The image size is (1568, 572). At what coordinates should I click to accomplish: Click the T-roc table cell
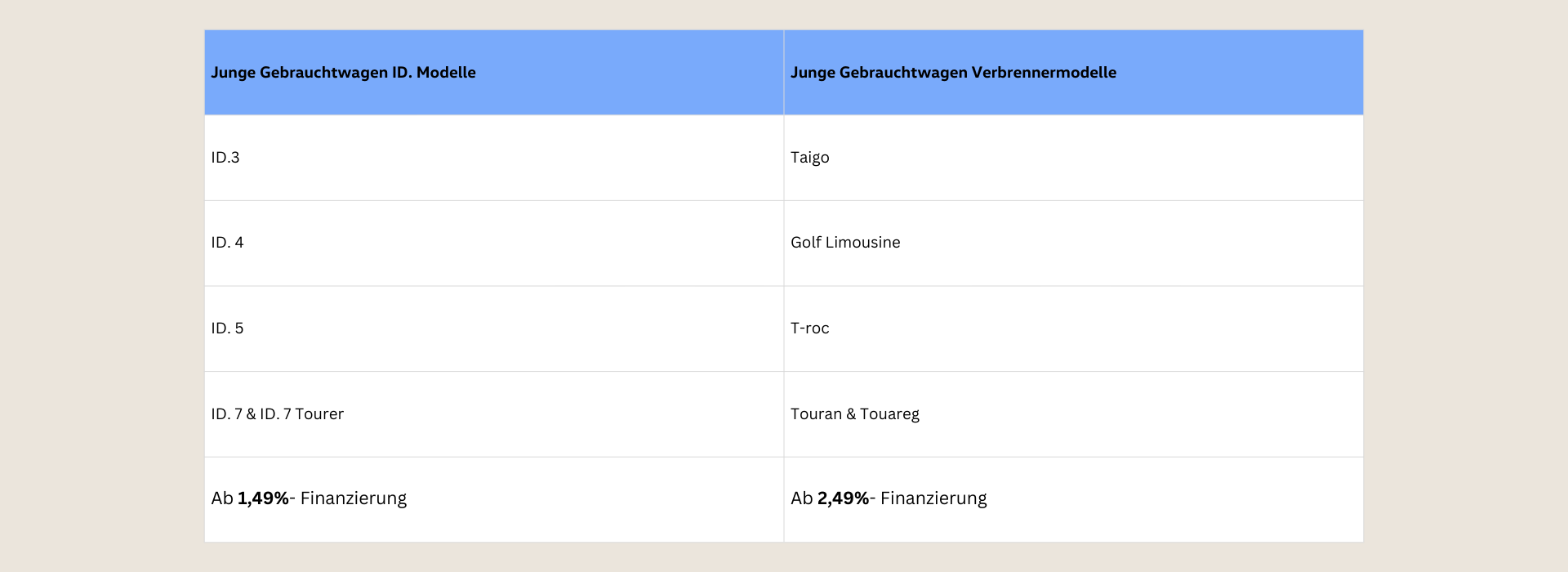(809, 328)
